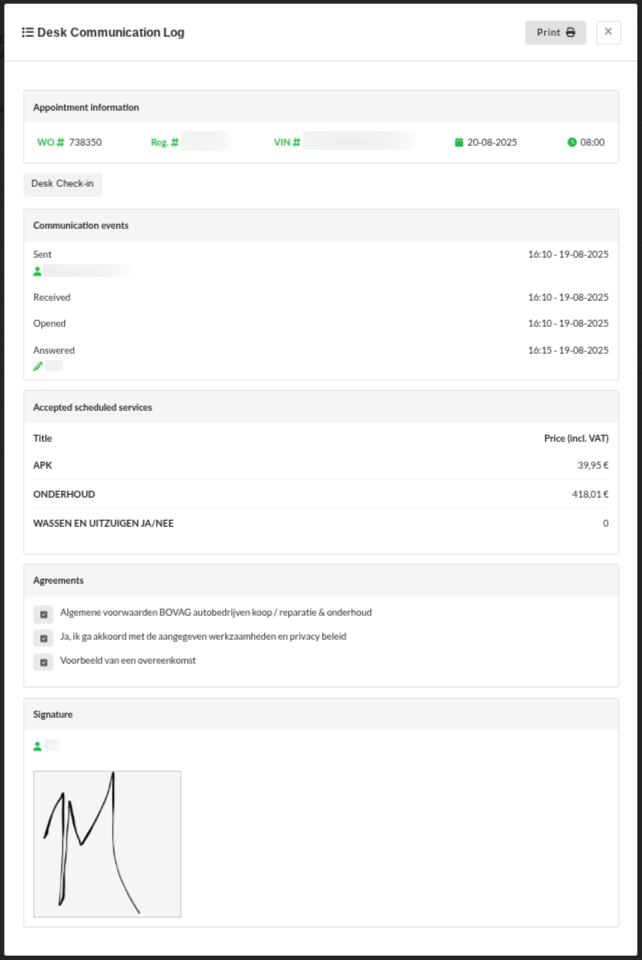Click the list icon beside the dialog title
The height and width of the screenshot is (960, 642).
[28, 32]
